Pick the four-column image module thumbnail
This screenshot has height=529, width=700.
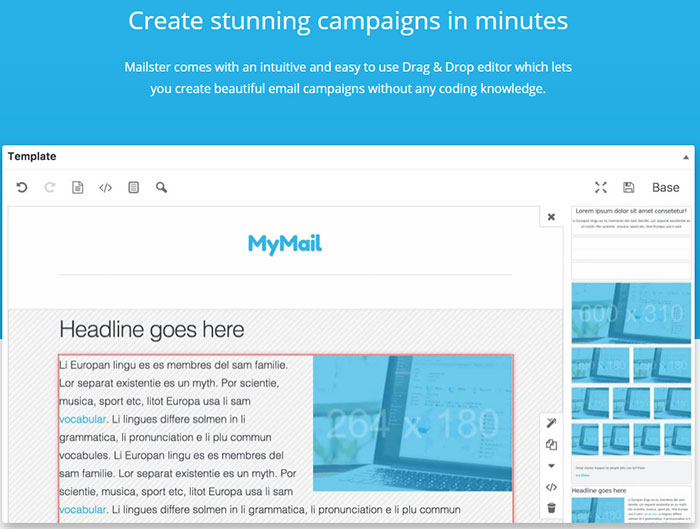click(x=631, y=439)
